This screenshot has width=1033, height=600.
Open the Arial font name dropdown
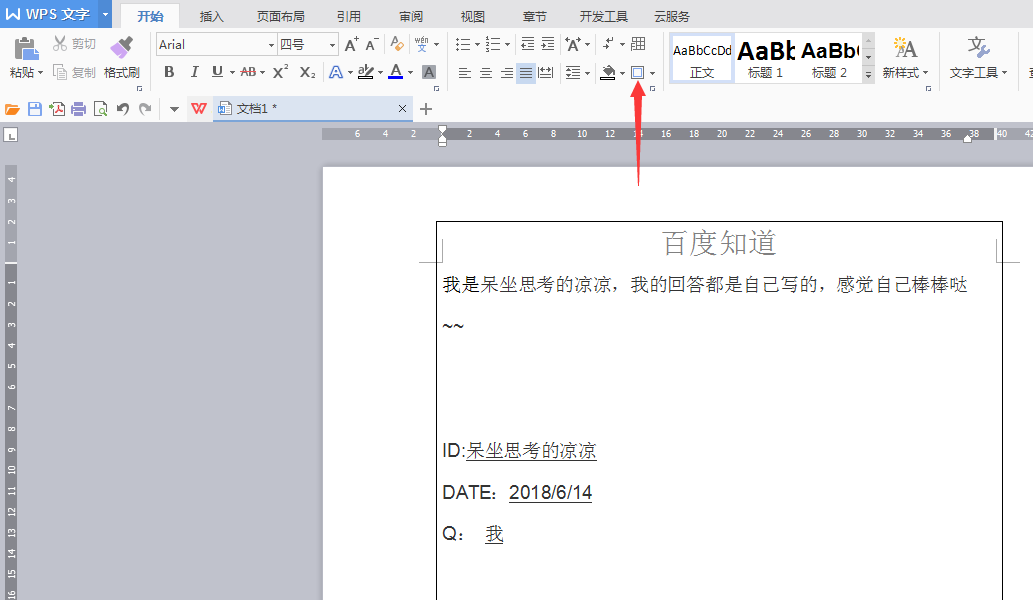[271, 45]
